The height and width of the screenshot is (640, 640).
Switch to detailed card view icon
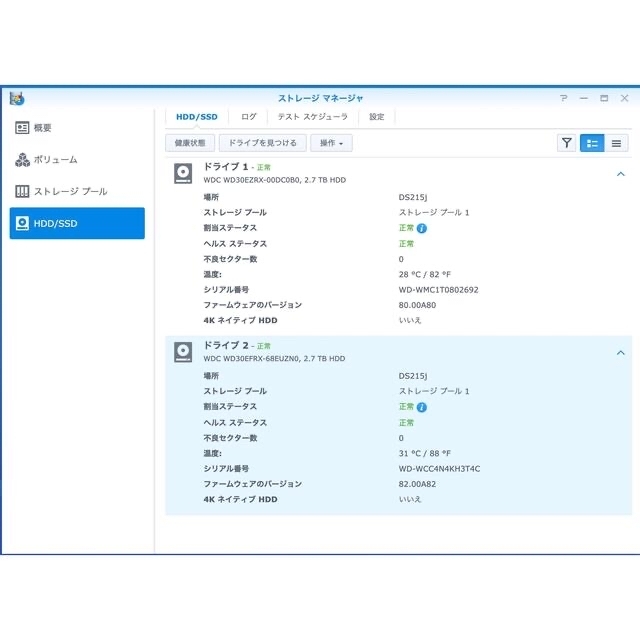pos(592,143)
